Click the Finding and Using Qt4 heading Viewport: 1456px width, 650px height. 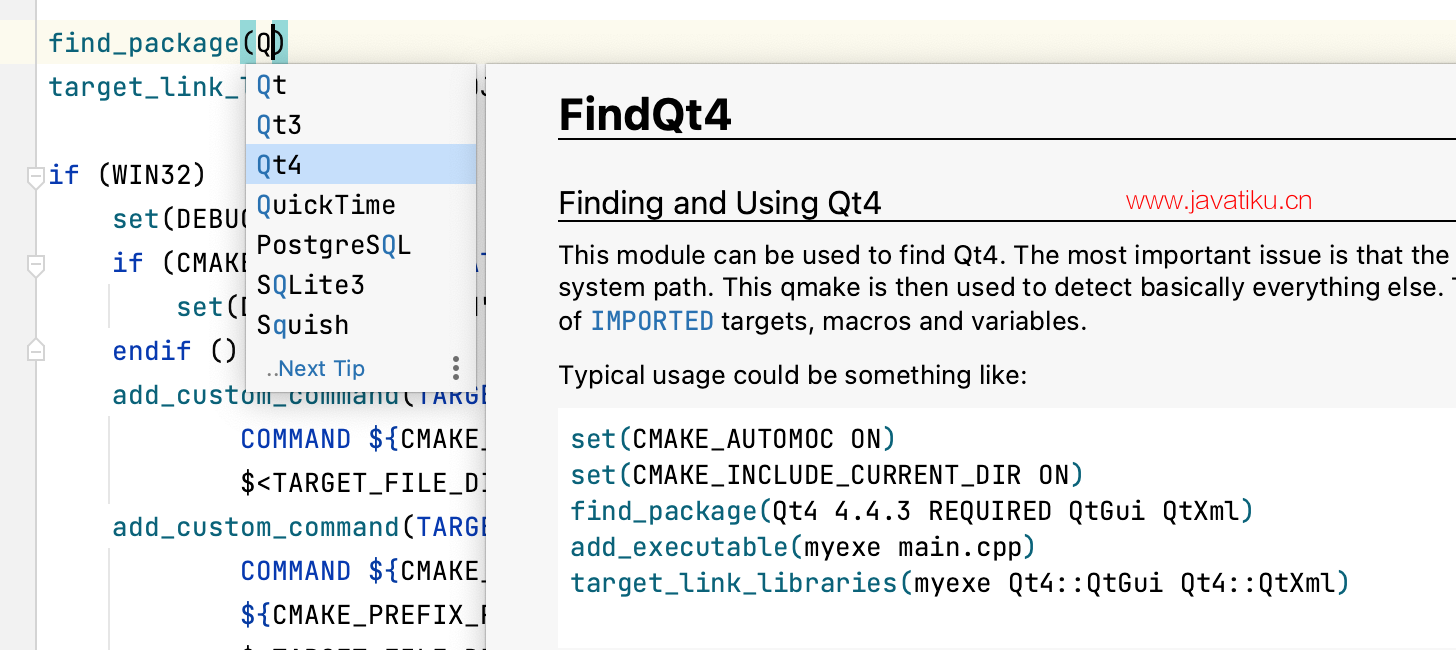pos(720,203)
